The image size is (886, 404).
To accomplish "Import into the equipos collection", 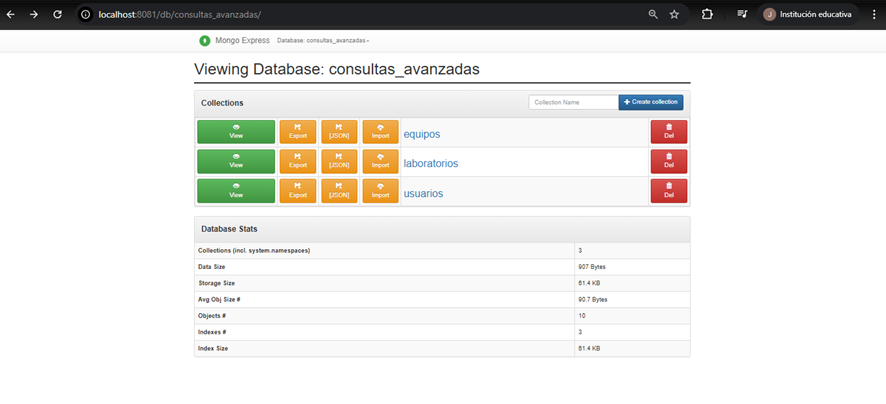I will click(x=380, y=132).
